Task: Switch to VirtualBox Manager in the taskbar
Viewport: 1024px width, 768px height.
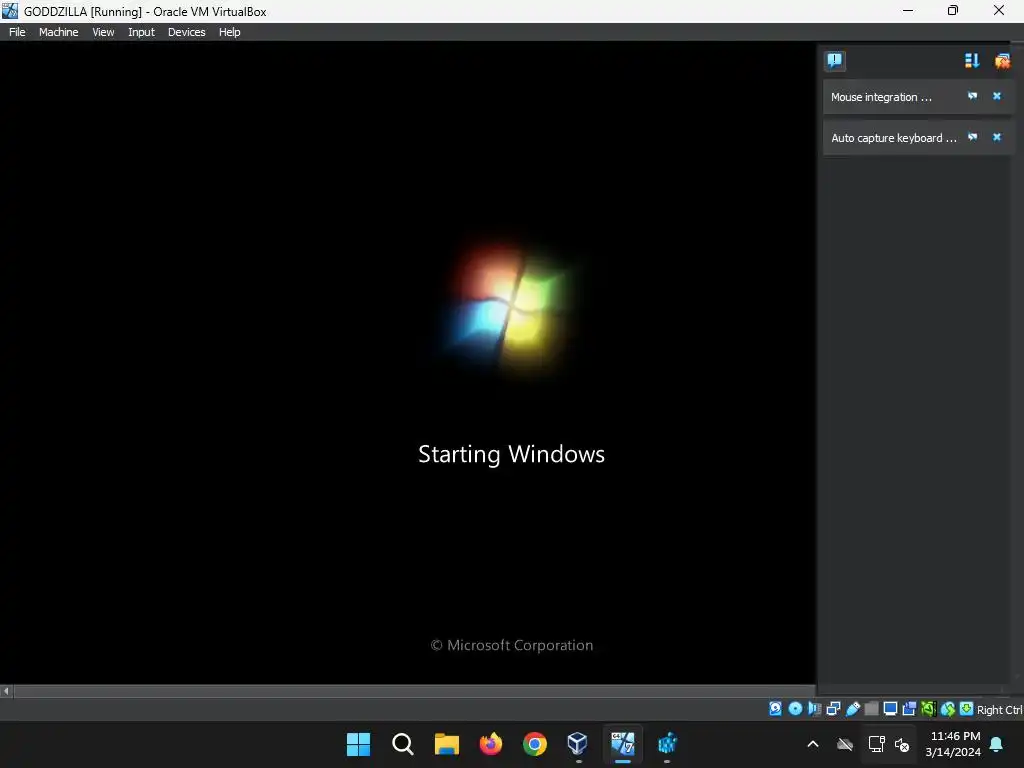Action: [x=578, y=744]
